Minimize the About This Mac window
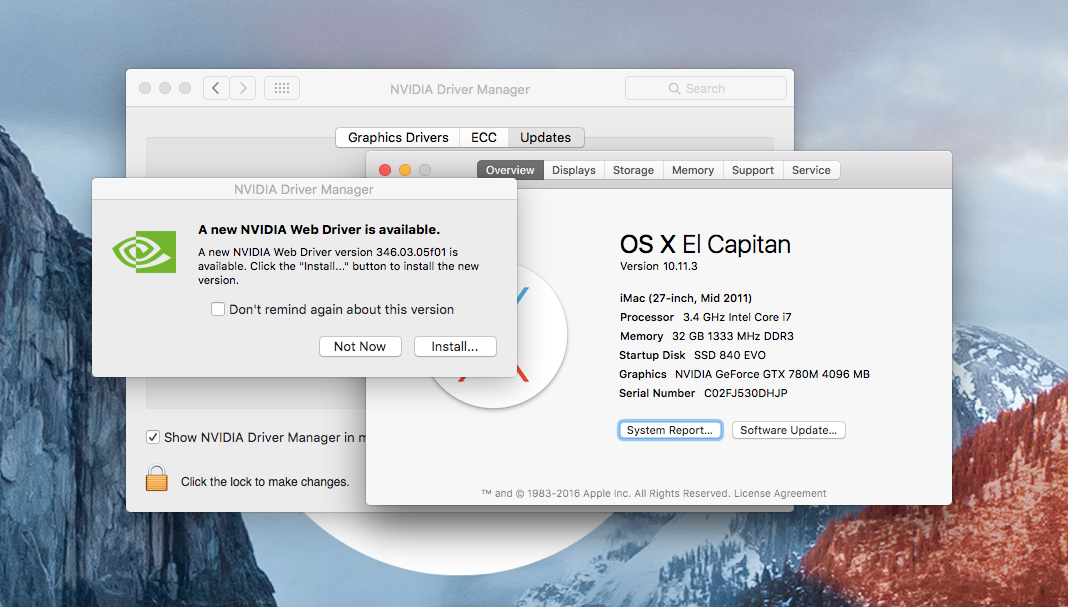 tap(405, 170)
